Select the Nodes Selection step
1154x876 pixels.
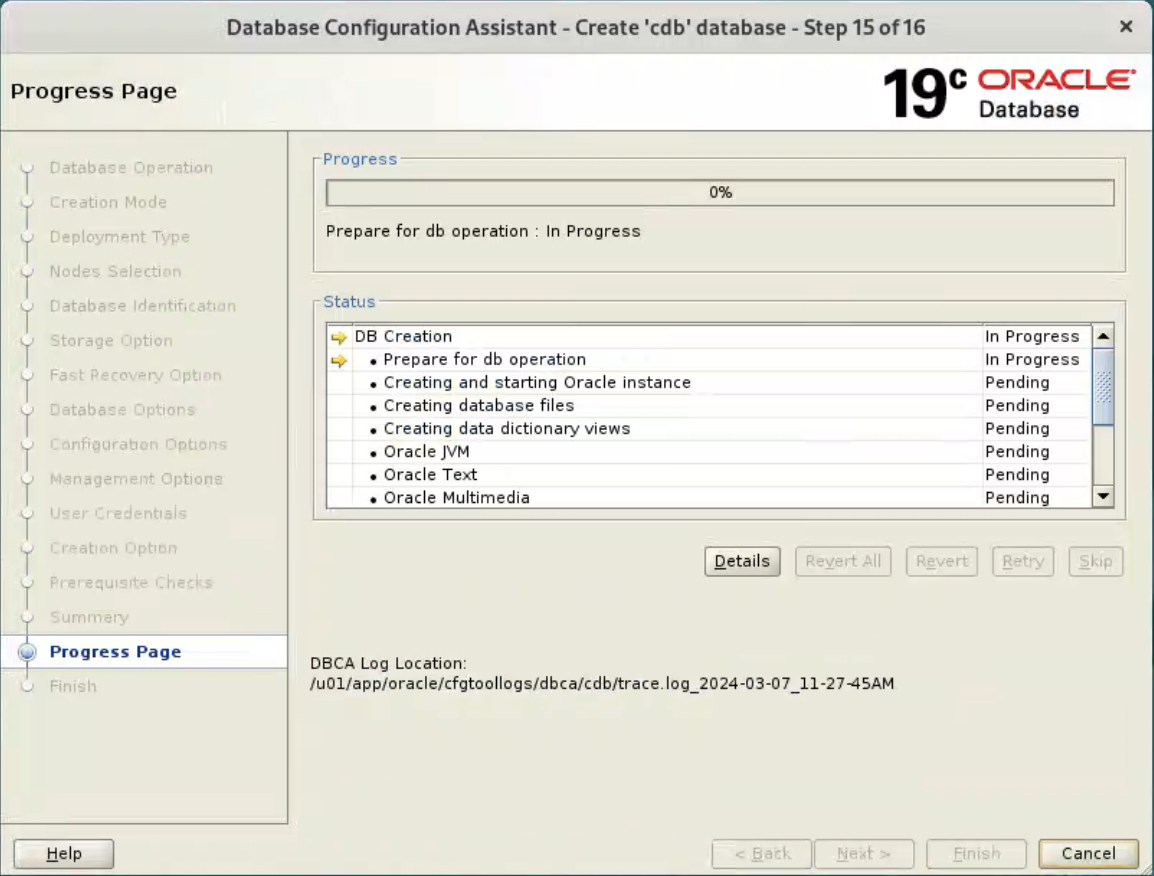115,272
